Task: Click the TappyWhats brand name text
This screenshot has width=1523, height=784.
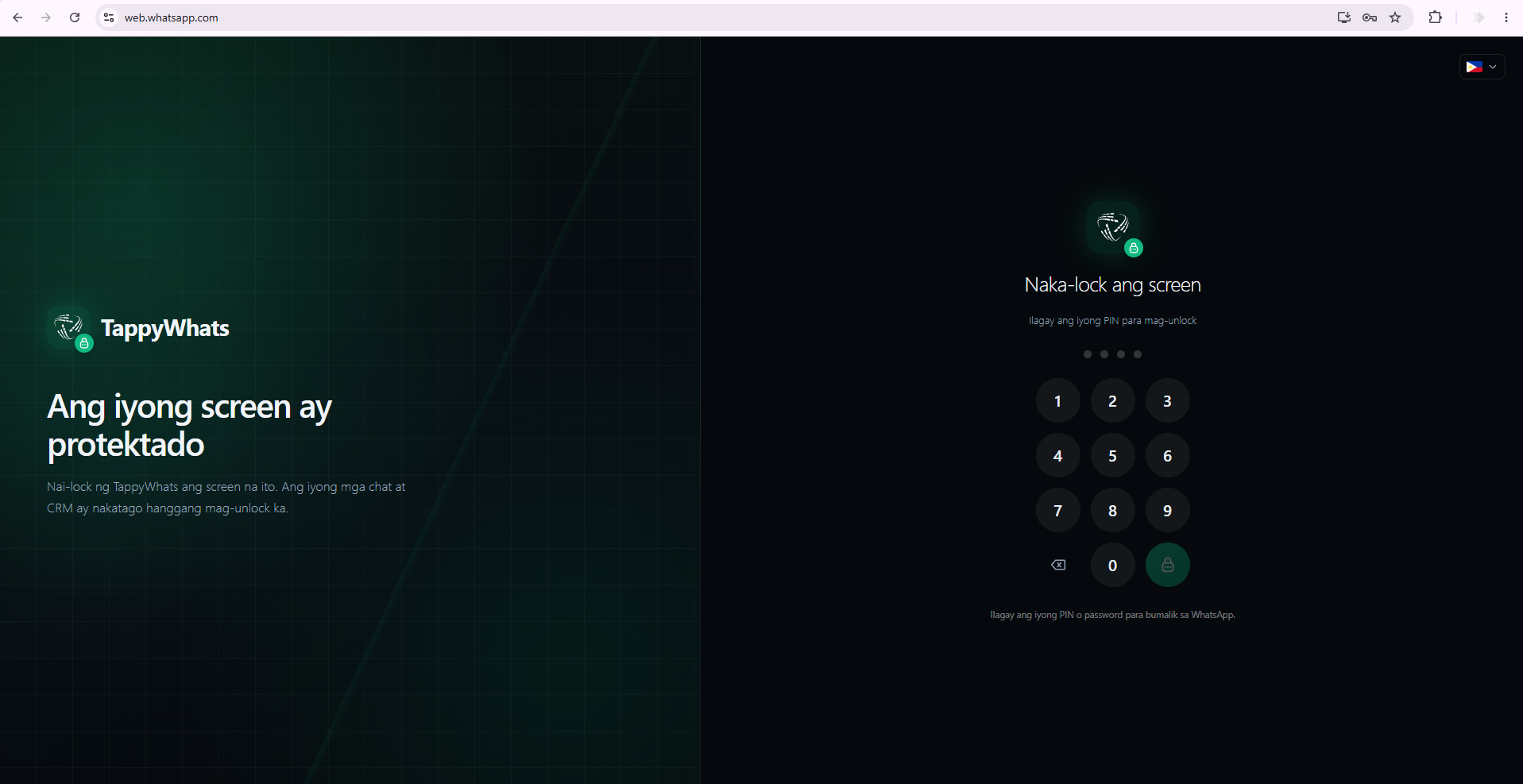Action: [165, 329]
